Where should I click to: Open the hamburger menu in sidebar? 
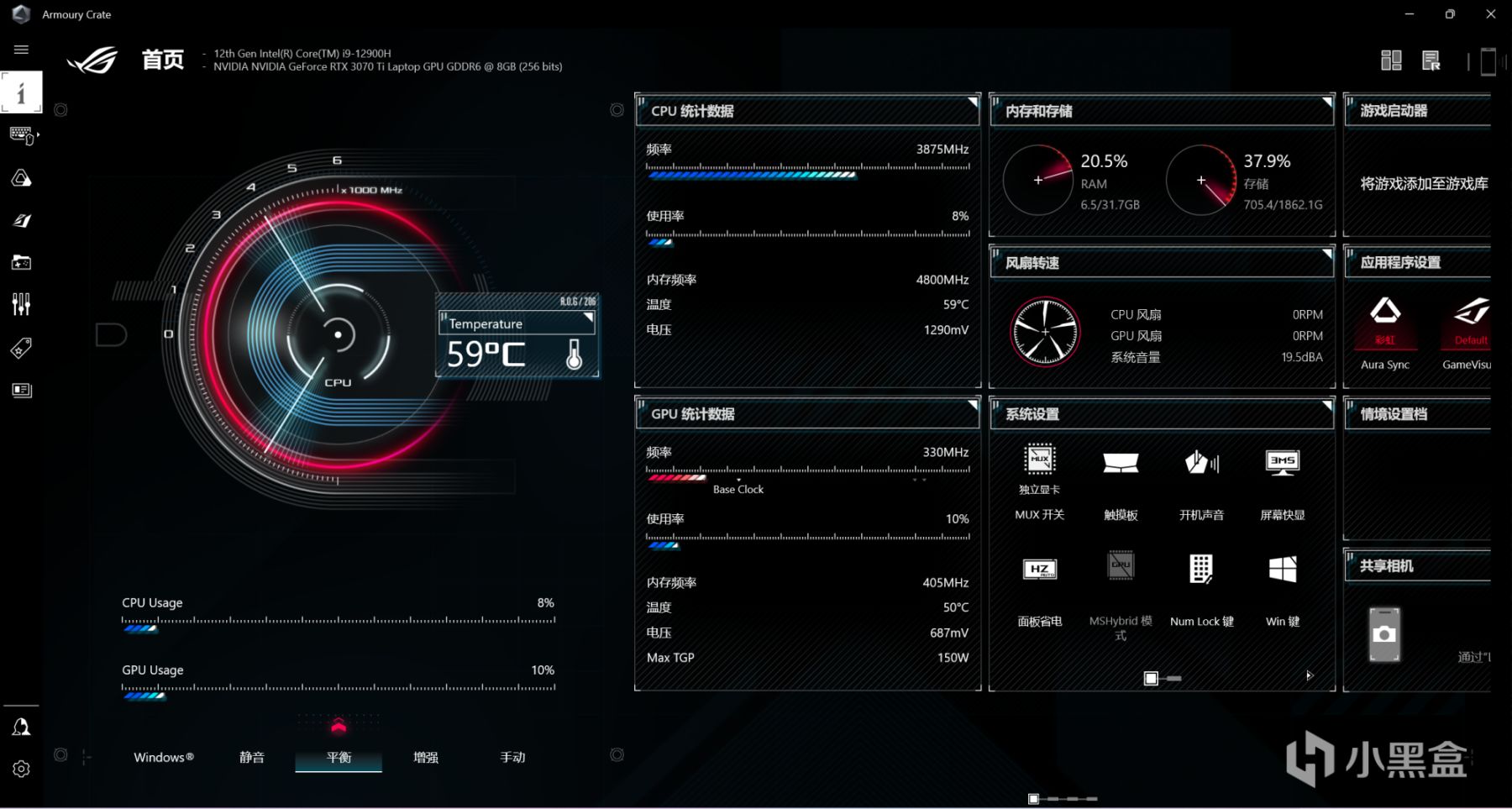coord(21,50)
